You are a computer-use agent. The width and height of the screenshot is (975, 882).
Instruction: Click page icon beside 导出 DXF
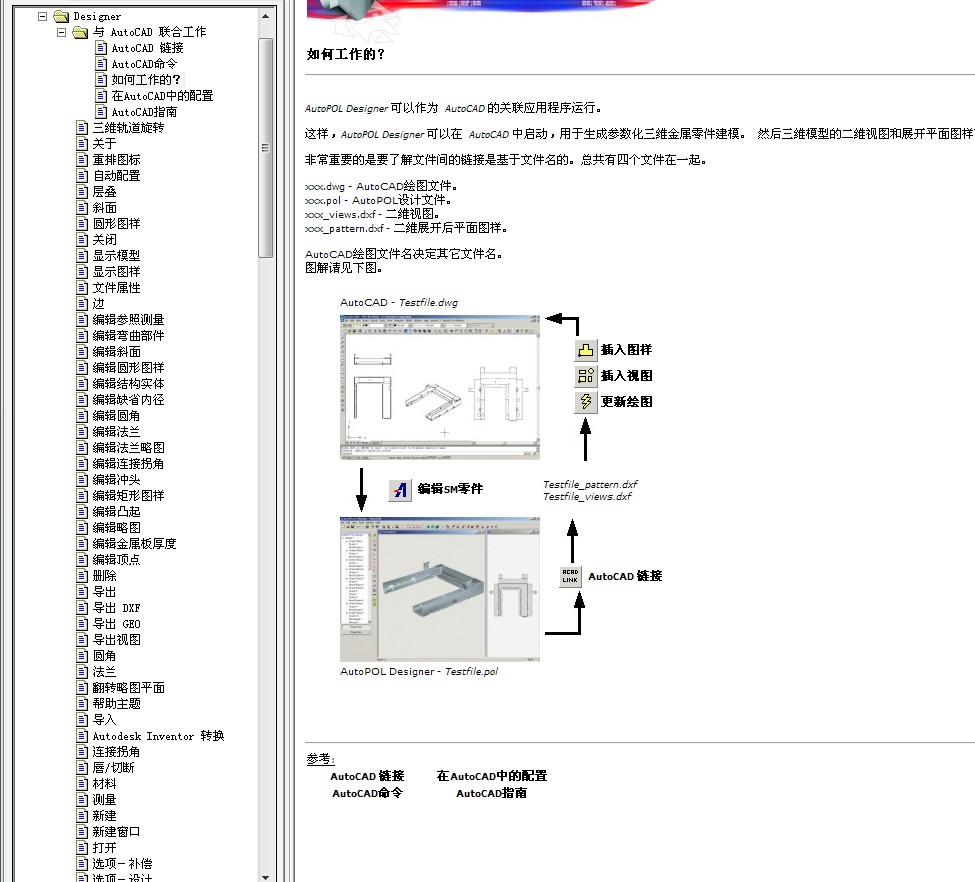pyautogui.click(x=82, y=608)
